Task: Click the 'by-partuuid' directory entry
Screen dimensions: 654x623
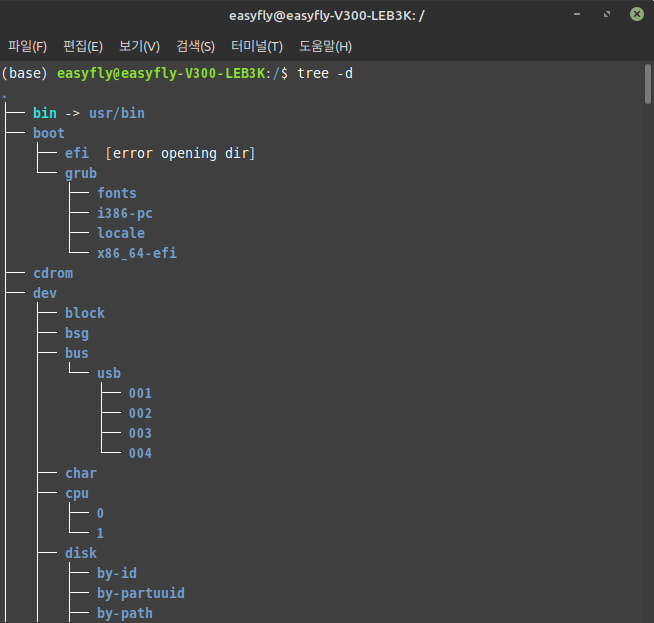Action: [141, 593]
